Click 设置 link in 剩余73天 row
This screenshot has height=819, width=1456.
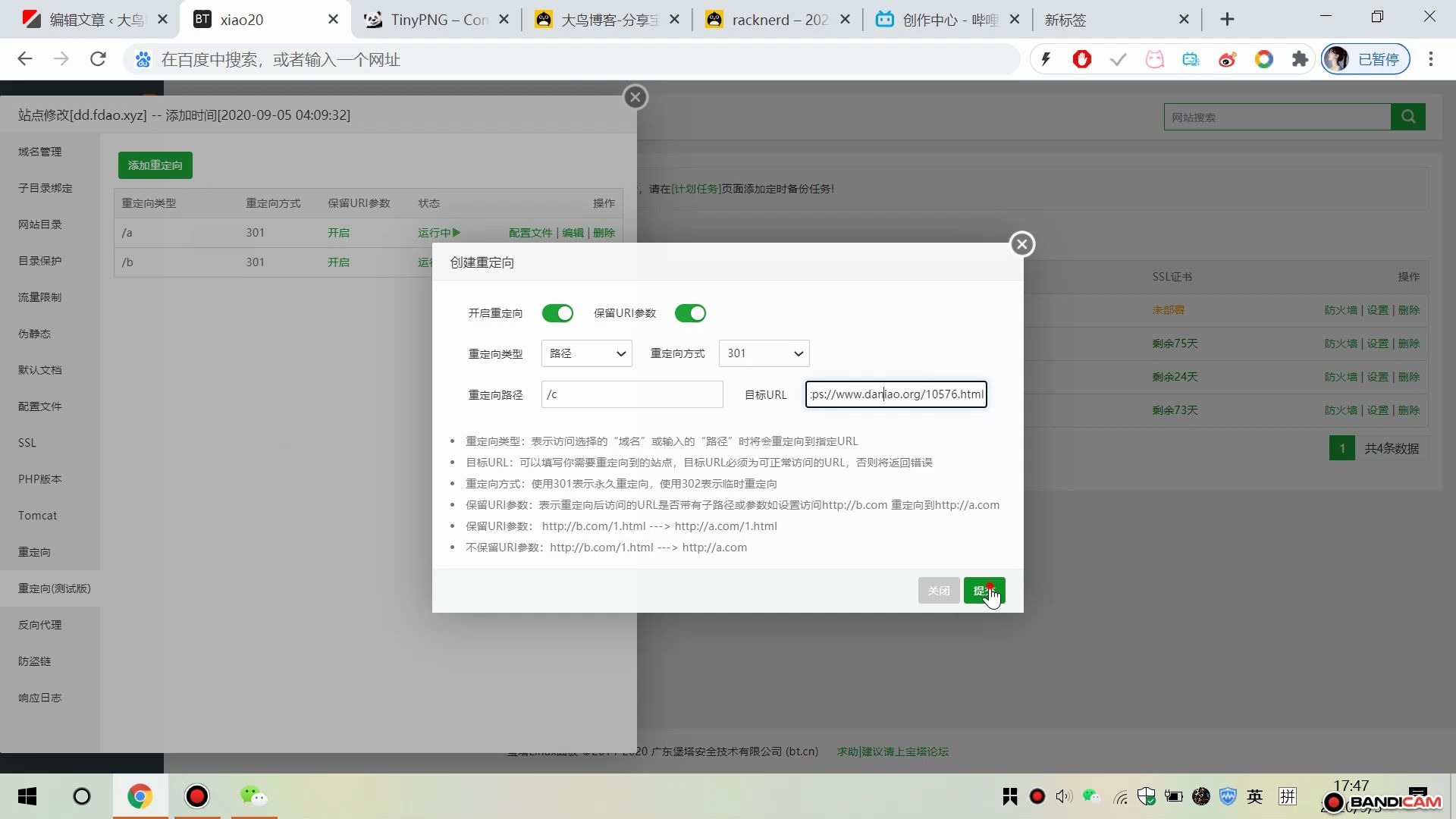(x=1377, y=410)
